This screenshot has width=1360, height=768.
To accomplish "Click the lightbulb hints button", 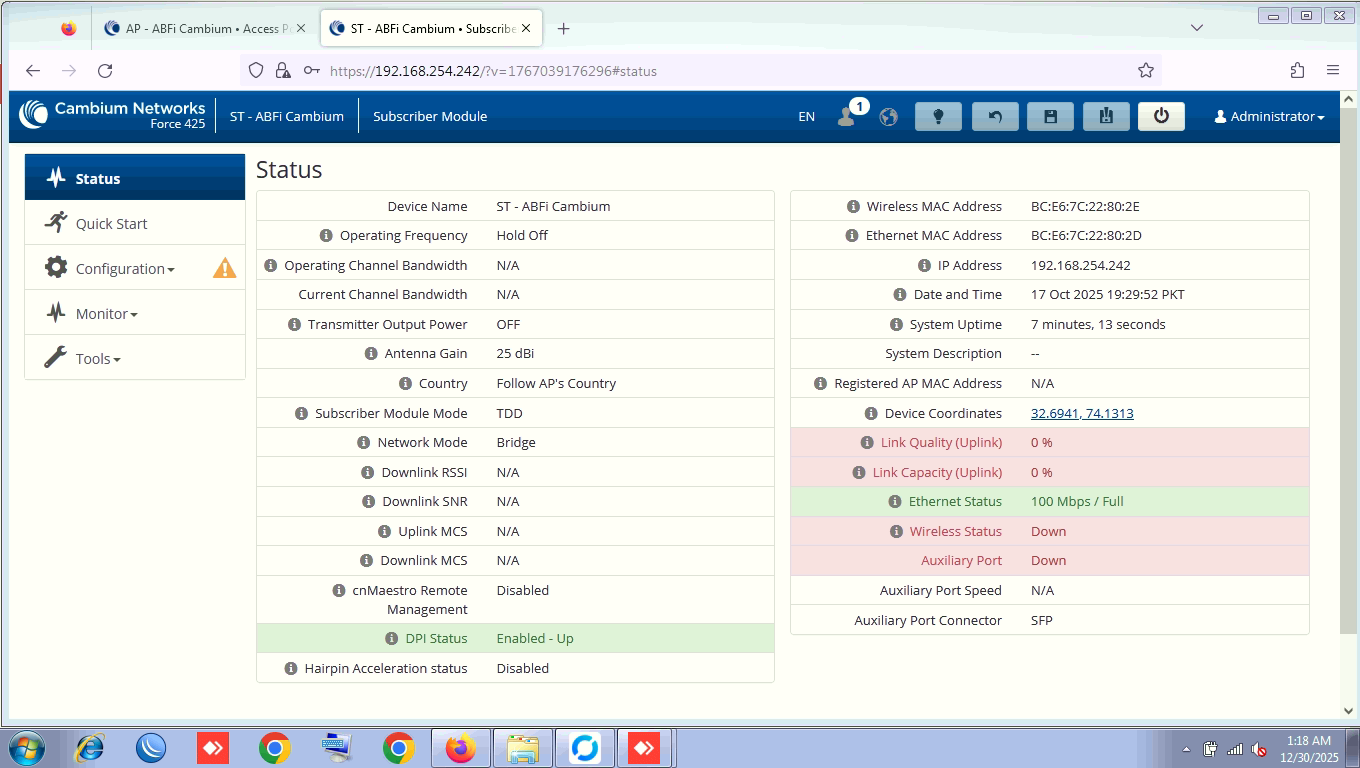I will 938,116.
